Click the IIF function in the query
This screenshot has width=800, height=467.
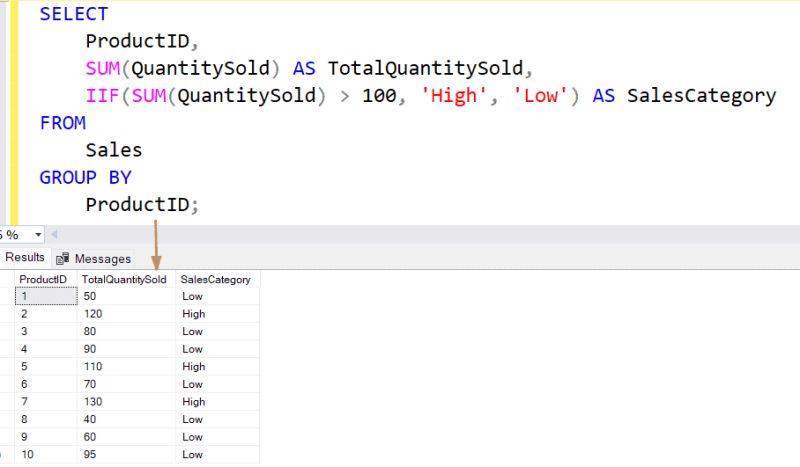pyautogui.click(x=102, y=95)
